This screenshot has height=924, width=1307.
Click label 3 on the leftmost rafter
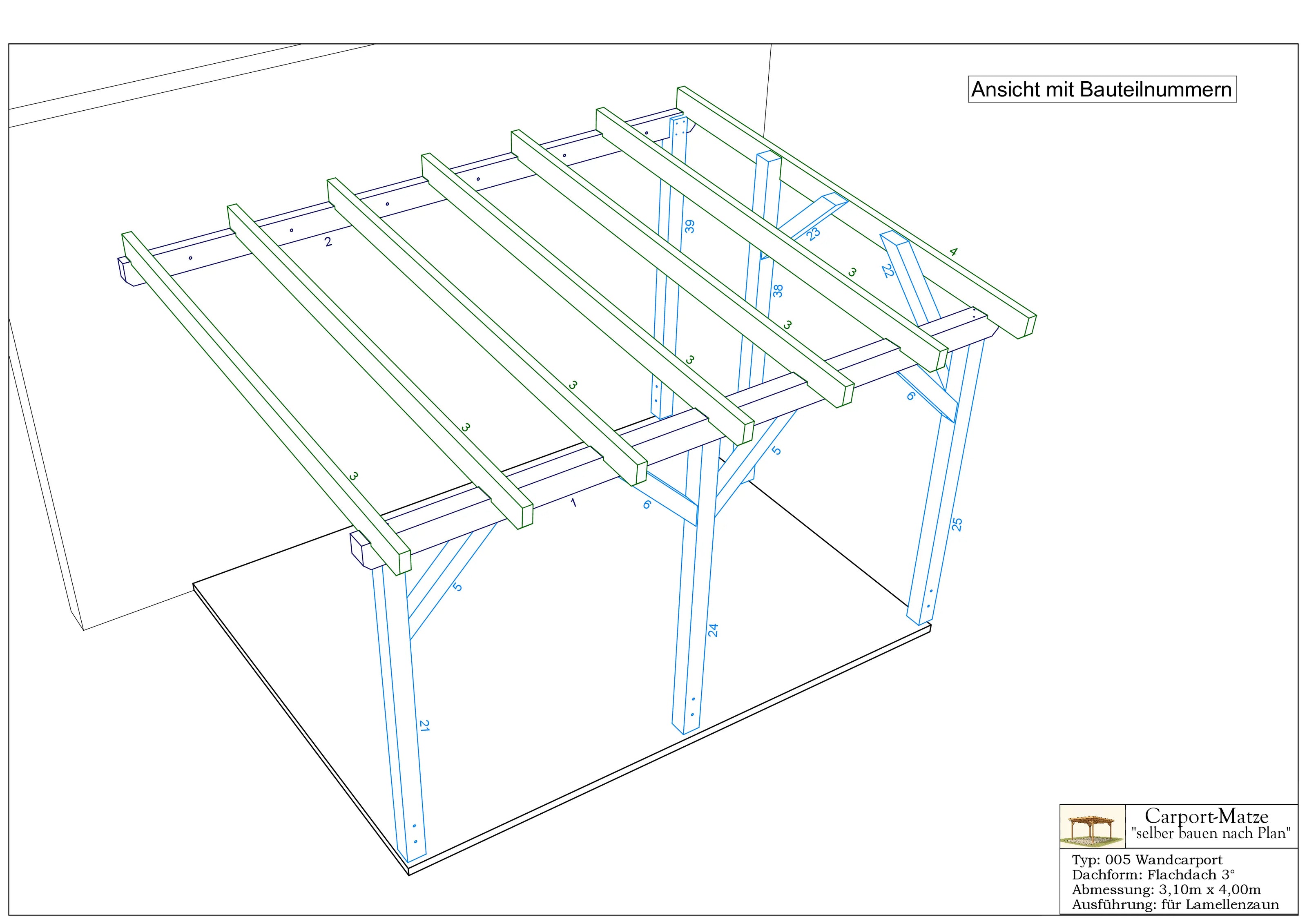(354, 476)
